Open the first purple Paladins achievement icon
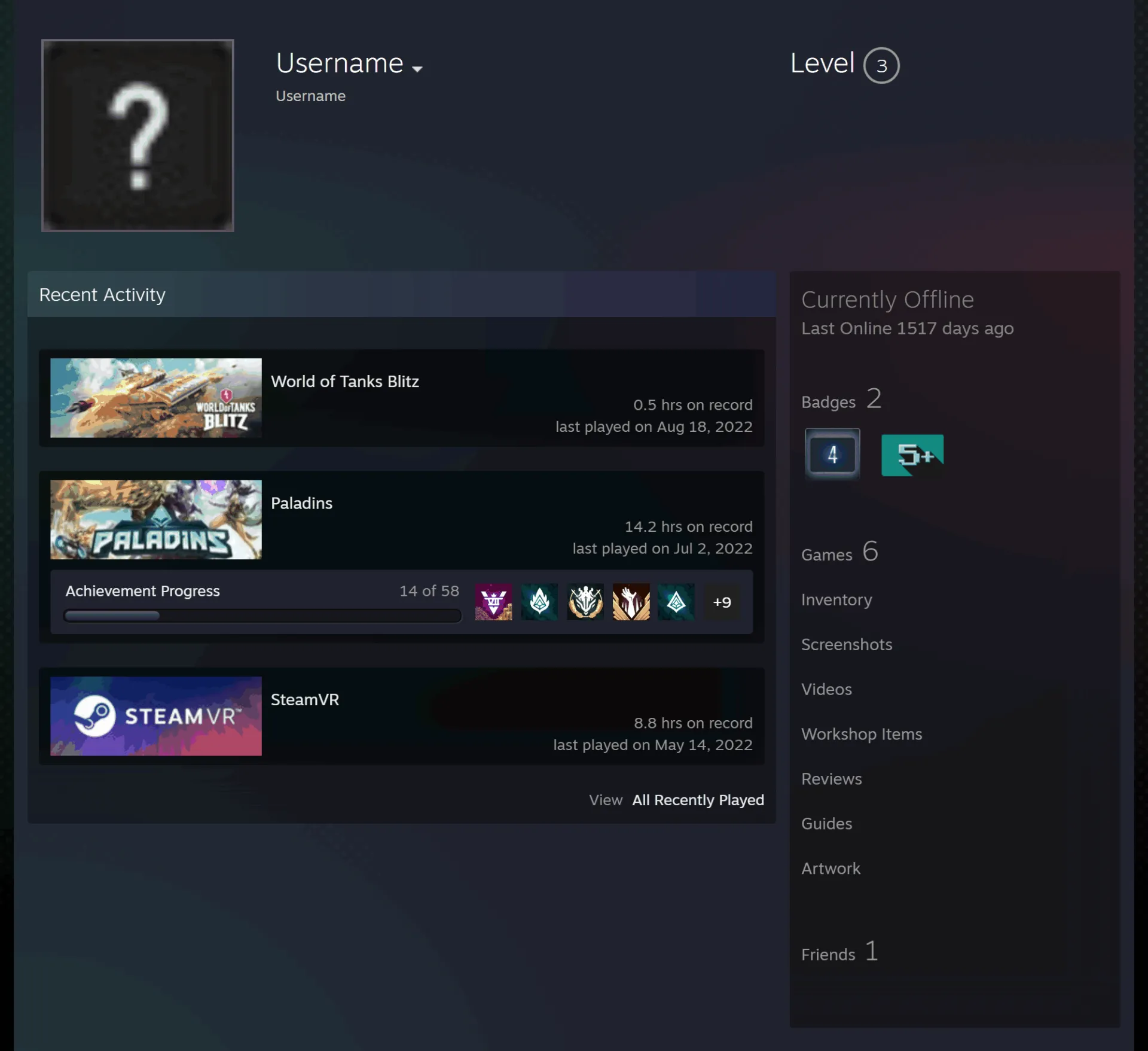The image size is (1148, 1051). (493, 602)
